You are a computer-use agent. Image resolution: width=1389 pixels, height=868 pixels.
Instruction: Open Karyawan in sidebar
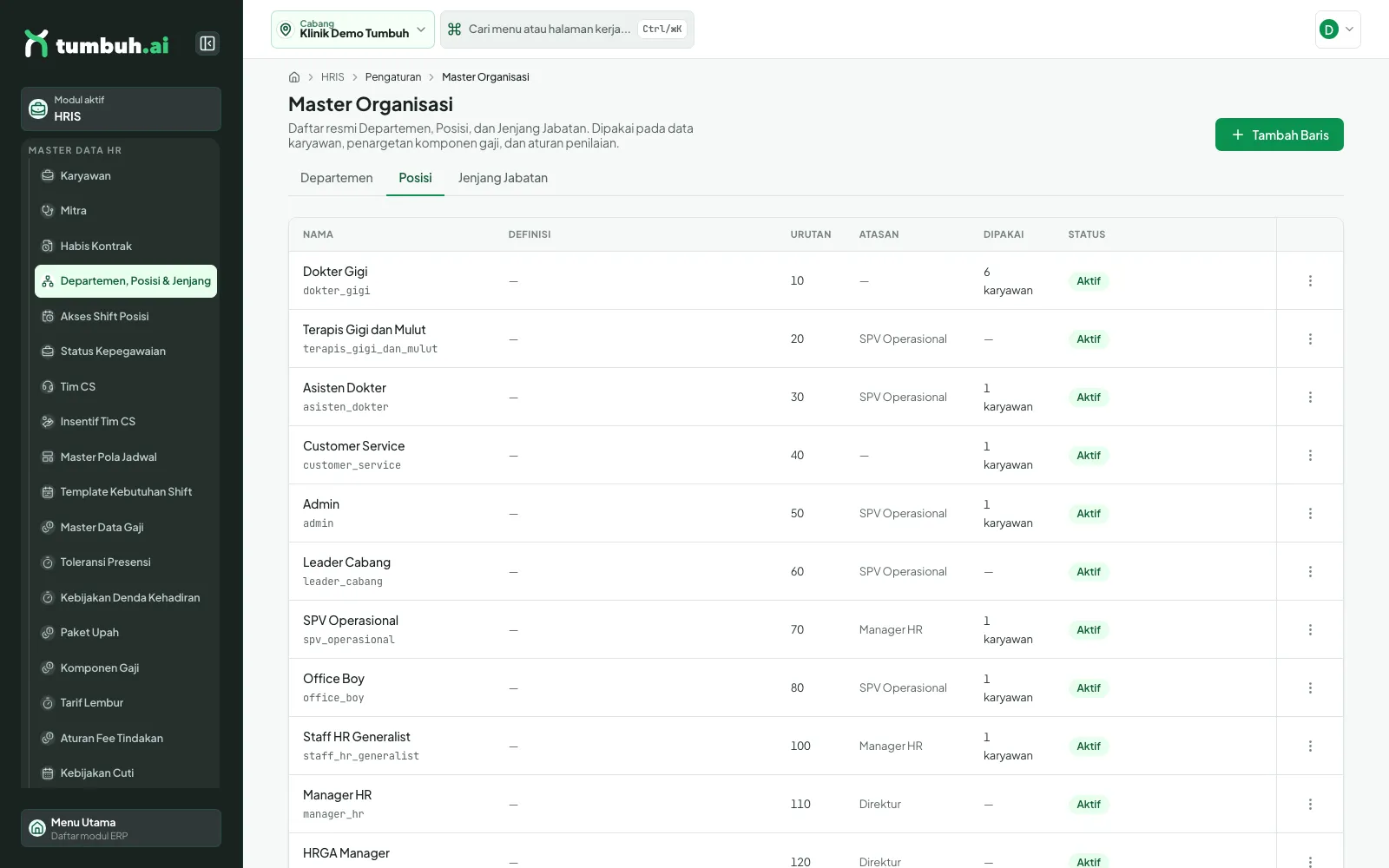(x=126, y=175)
